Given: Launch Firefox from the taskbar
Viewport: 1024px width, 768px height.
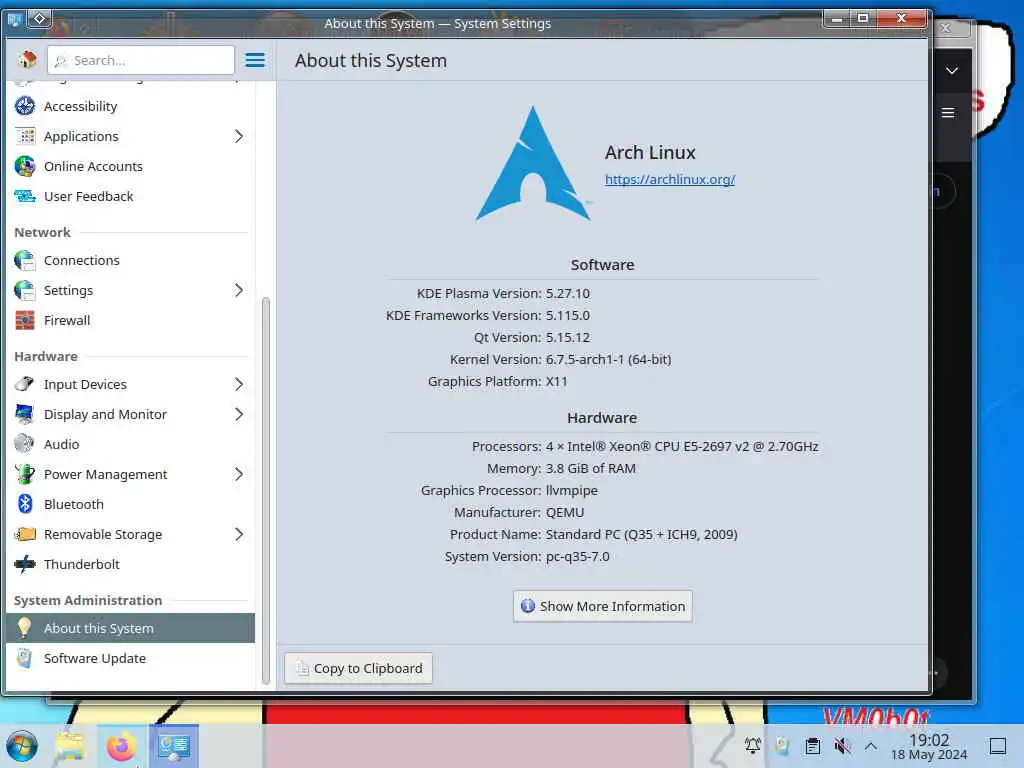Looking at the screenshot, I should point(121,746).
